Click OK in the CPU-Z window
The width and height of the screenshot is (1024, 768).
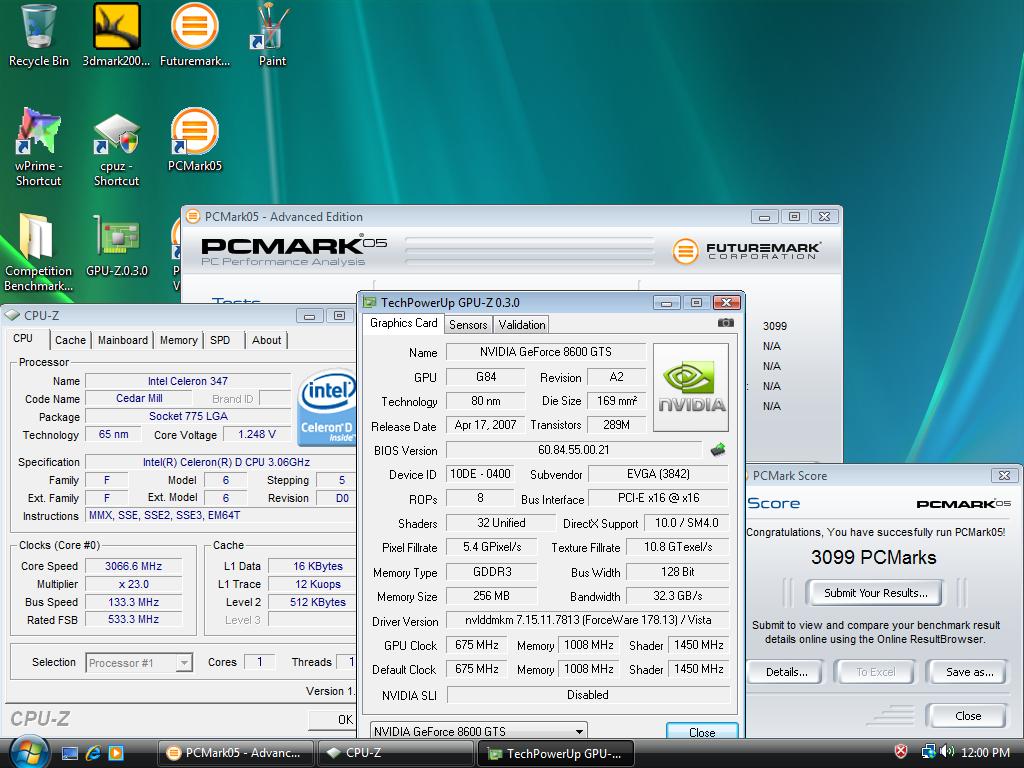[333, 720]
